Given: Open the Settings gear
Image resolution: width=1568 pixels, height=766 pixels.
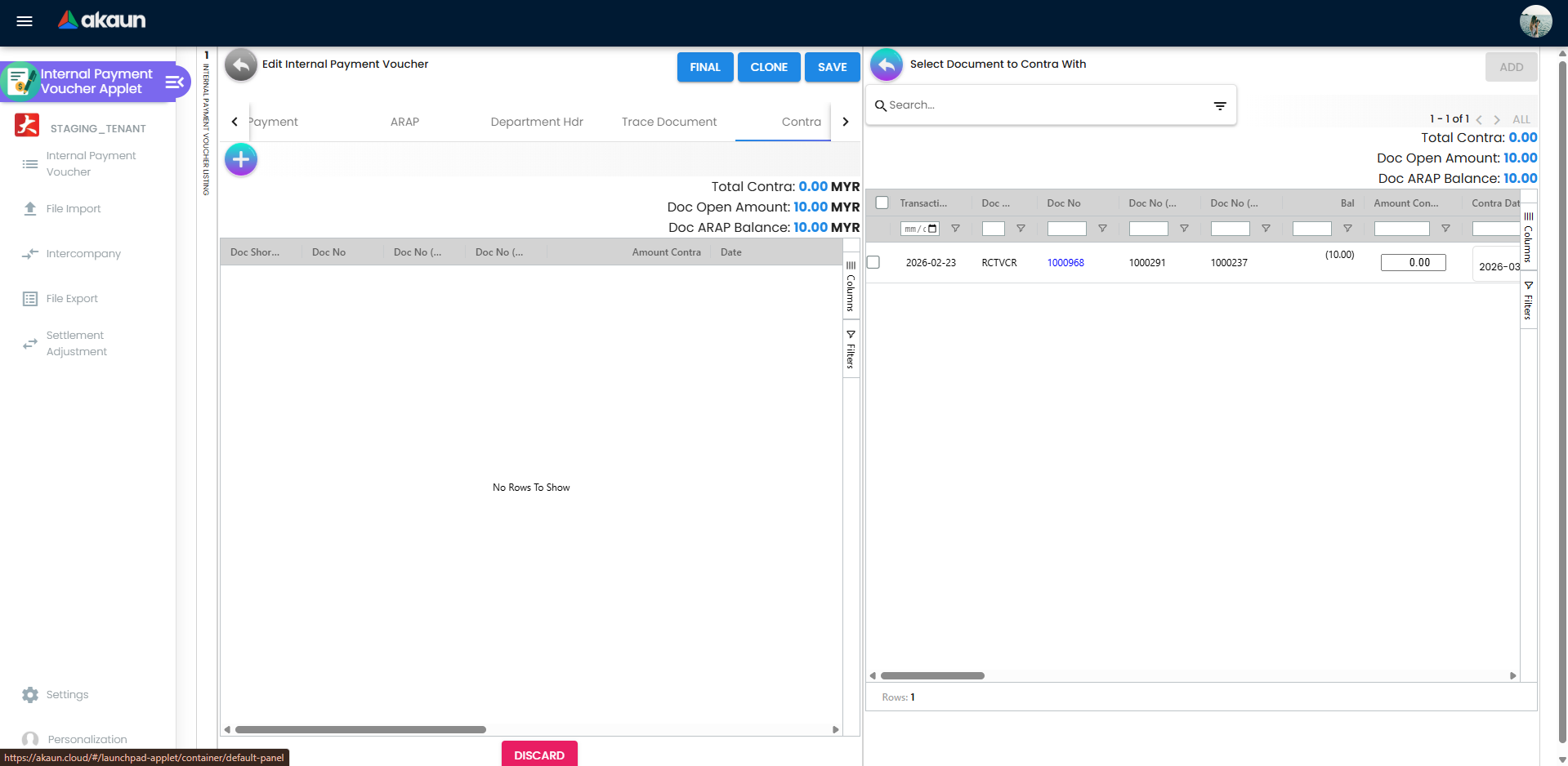Looking at the screenshot, I should tap(30, 694).
